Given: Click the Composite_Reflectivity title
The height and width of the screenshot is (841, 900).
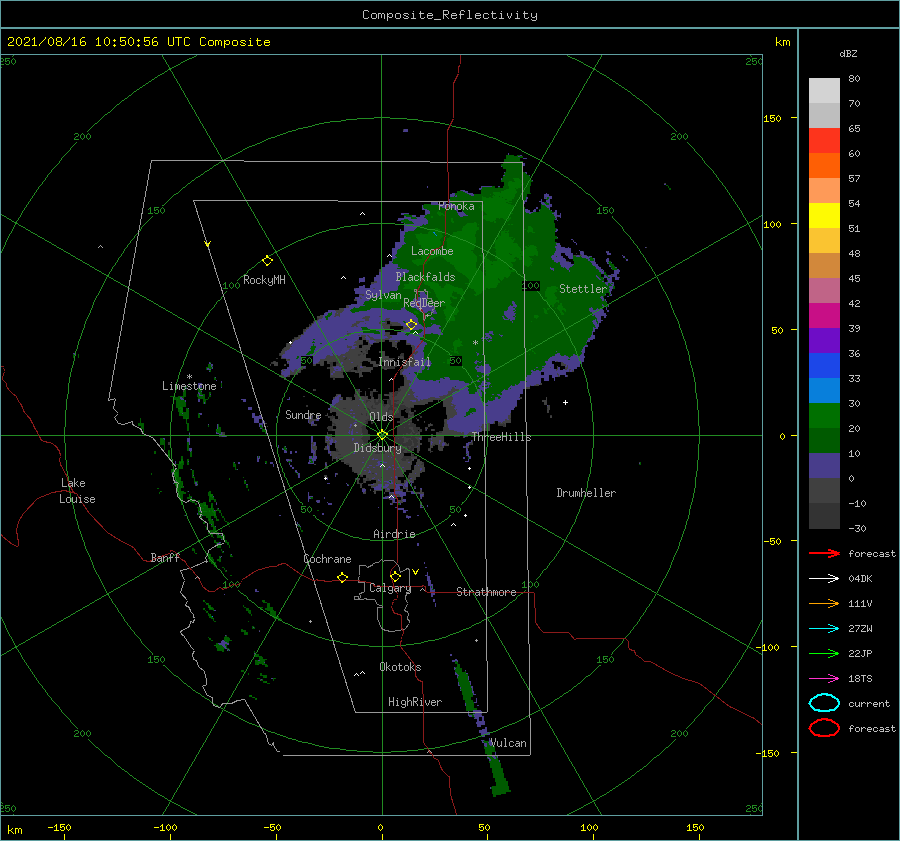Looking at the screenshot, I should coord(450,15).
